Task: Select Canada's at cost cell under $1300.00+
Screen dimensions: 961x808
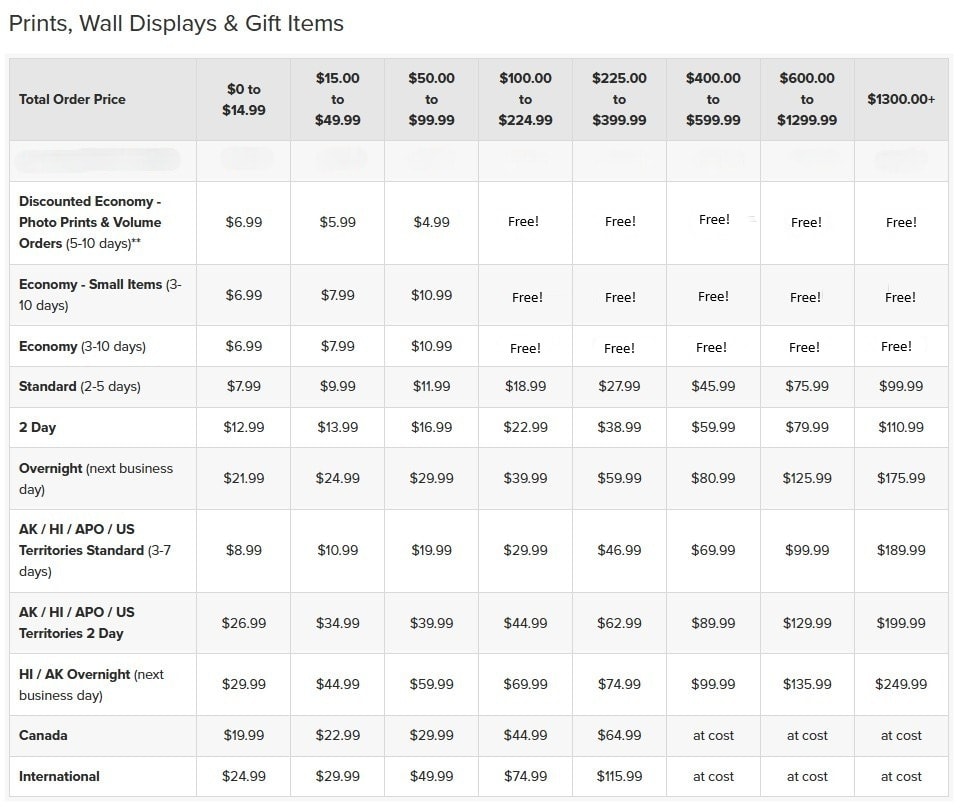Action: 901,735
